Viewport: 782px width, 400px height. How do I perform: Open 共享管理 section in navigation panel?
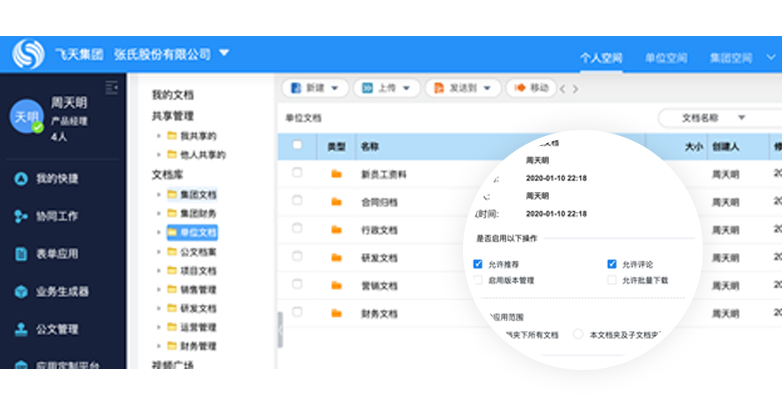[x=173, y=116]
